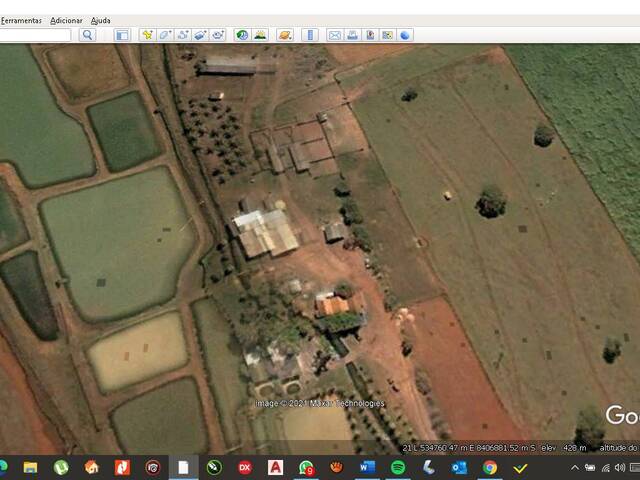Image resolution: width=640 pixels, height=480 pixels.
Task: Open the Ferramentas menu
Action: point(21,20)
